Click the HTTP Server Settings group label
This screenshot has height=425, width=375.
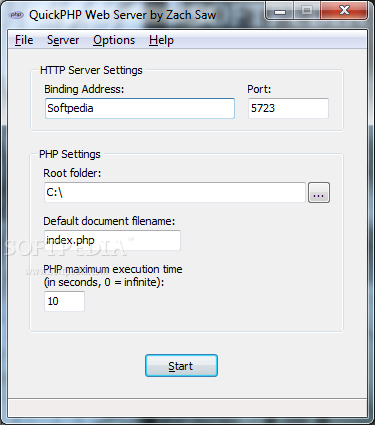(91, 70)
